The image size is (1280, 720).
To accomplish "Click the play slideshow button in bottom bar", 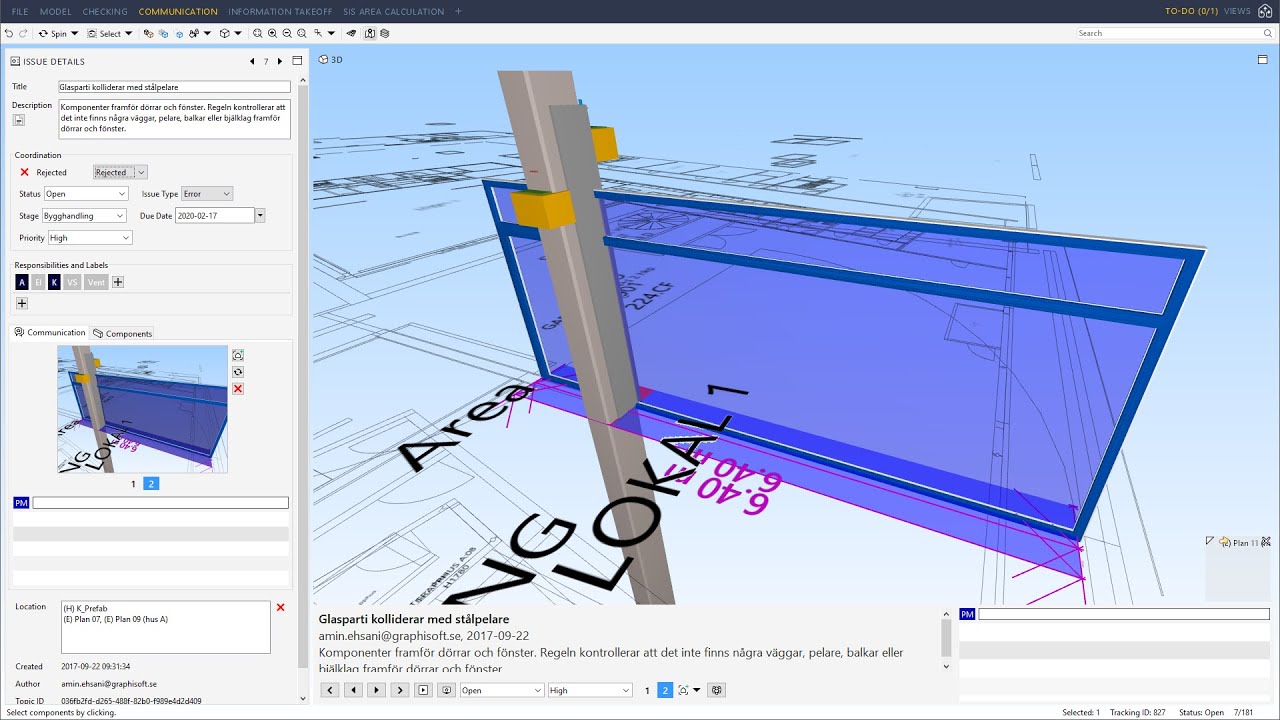I will [x=424, y=690].
